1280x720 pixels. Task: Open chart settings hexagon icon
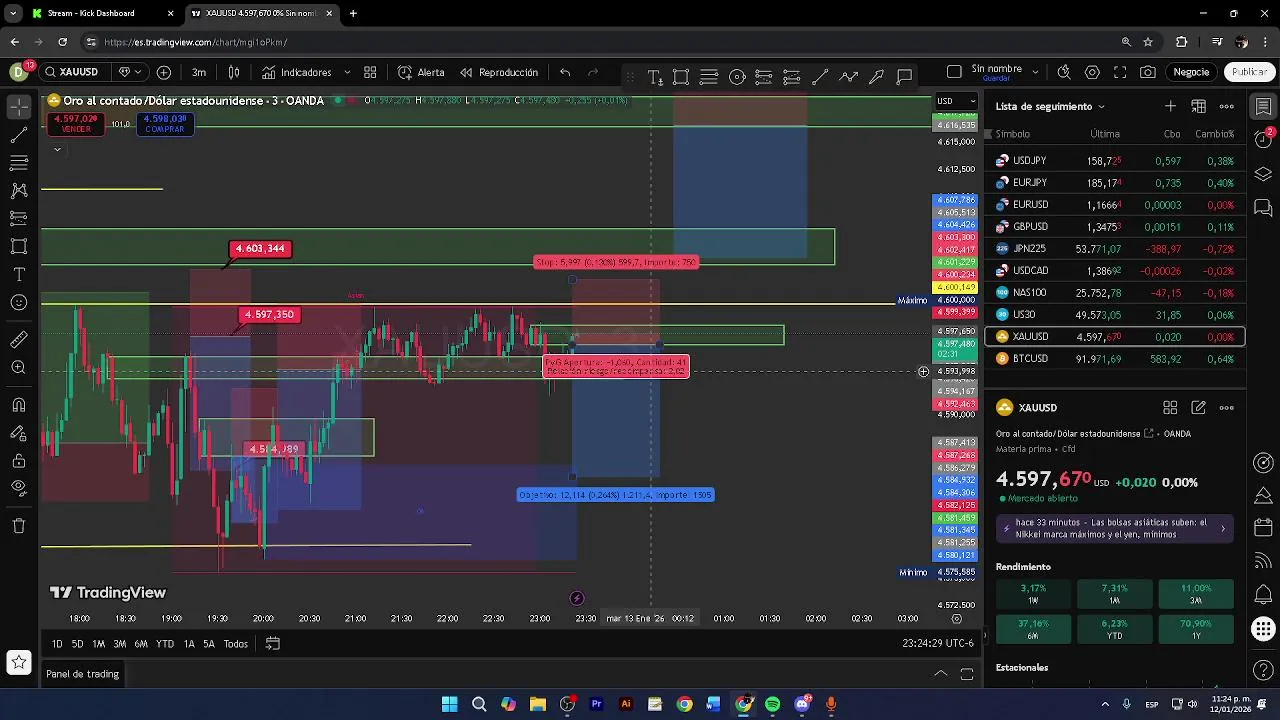pyautogui.click(x=1092, y=72)
